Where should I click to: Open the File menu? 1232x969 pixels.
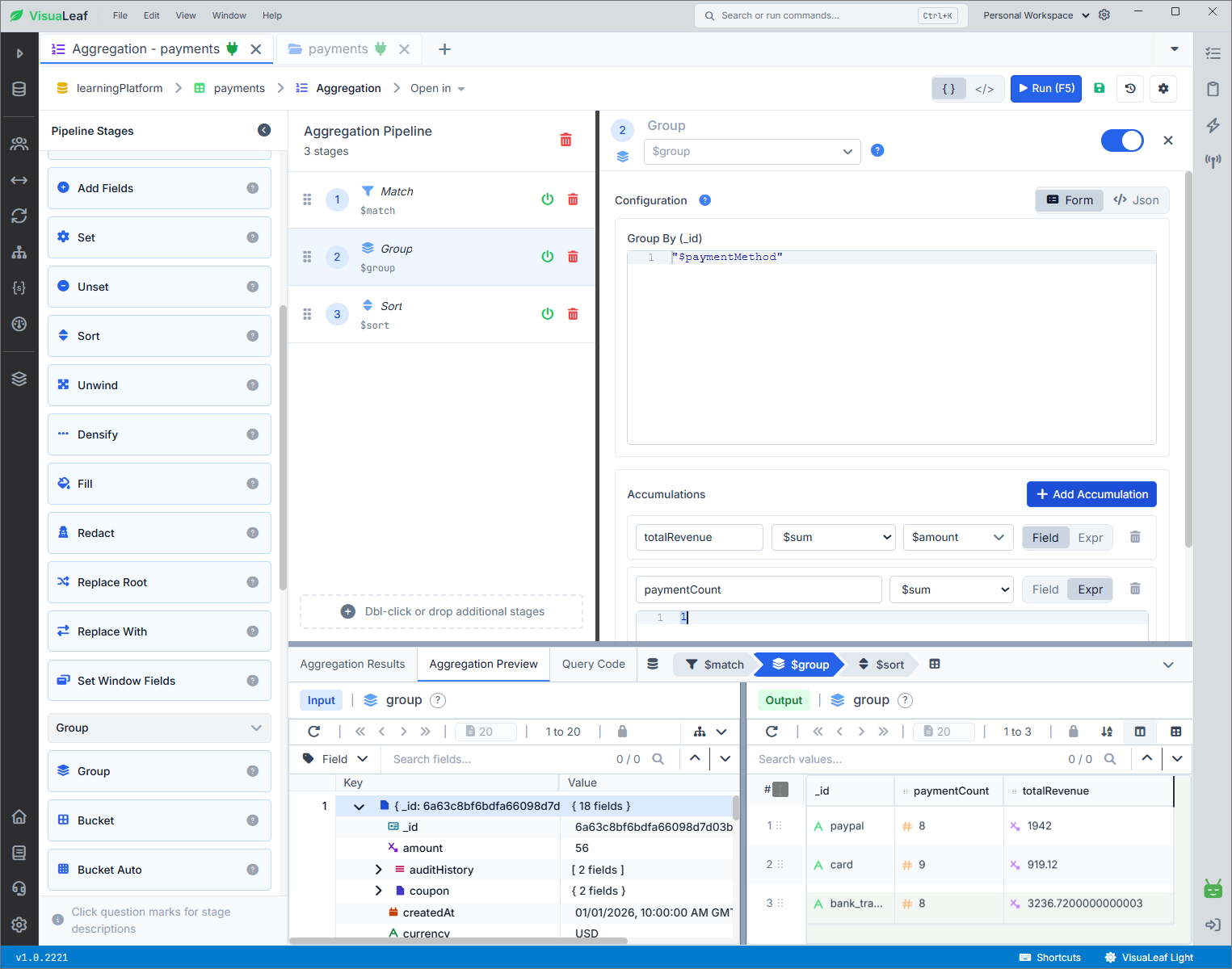tap(120, 15)
